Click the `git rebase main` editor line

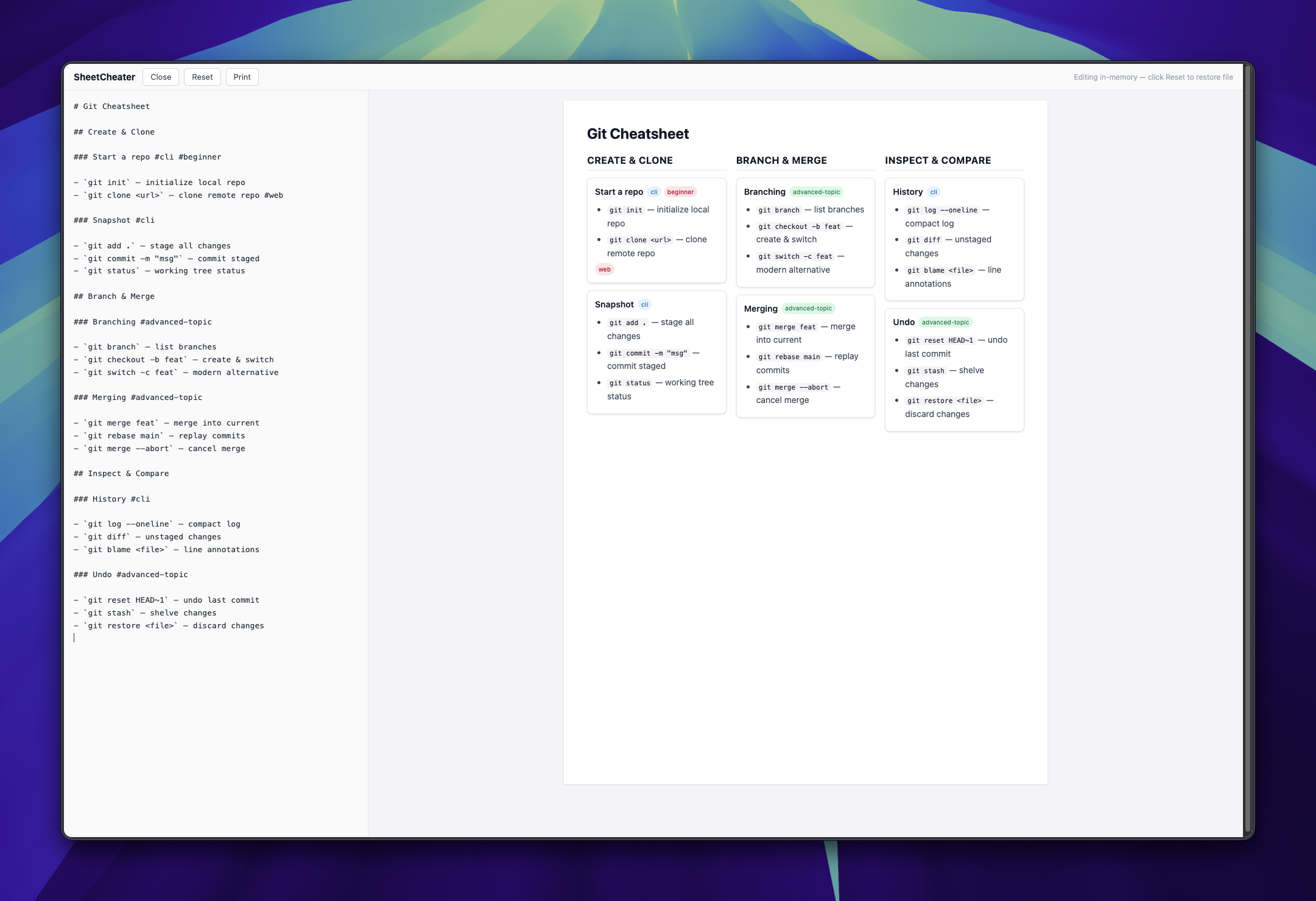click(160, 436)
